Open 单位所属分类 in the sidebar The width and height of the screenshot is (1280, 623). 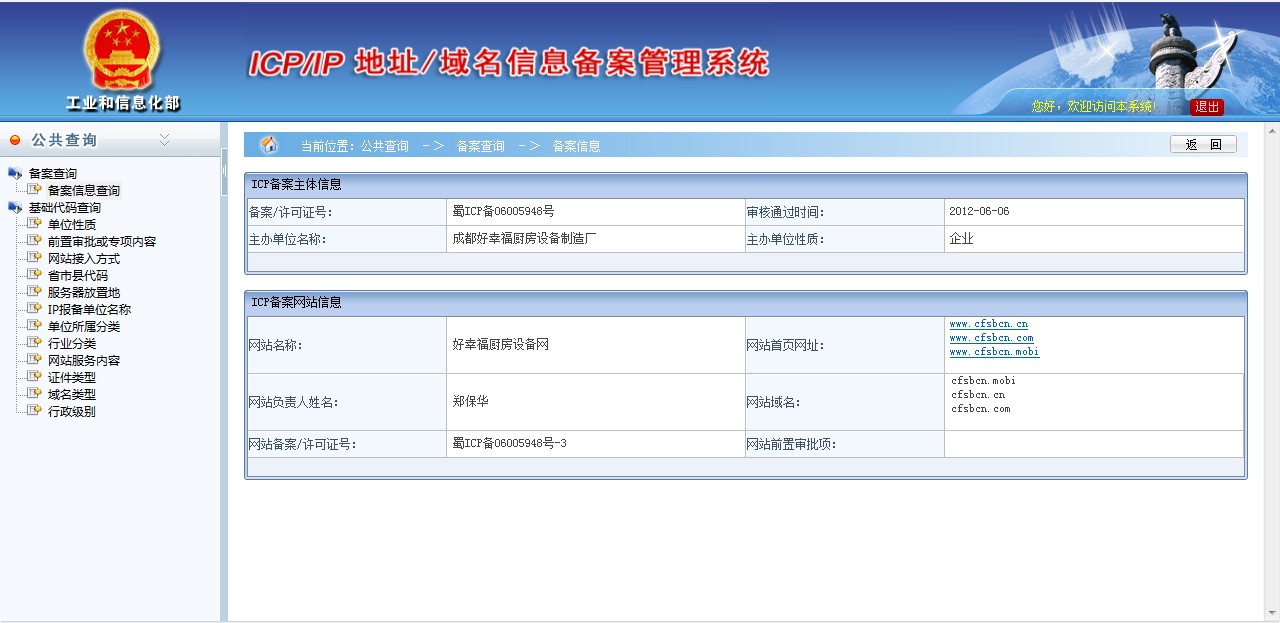84,327
